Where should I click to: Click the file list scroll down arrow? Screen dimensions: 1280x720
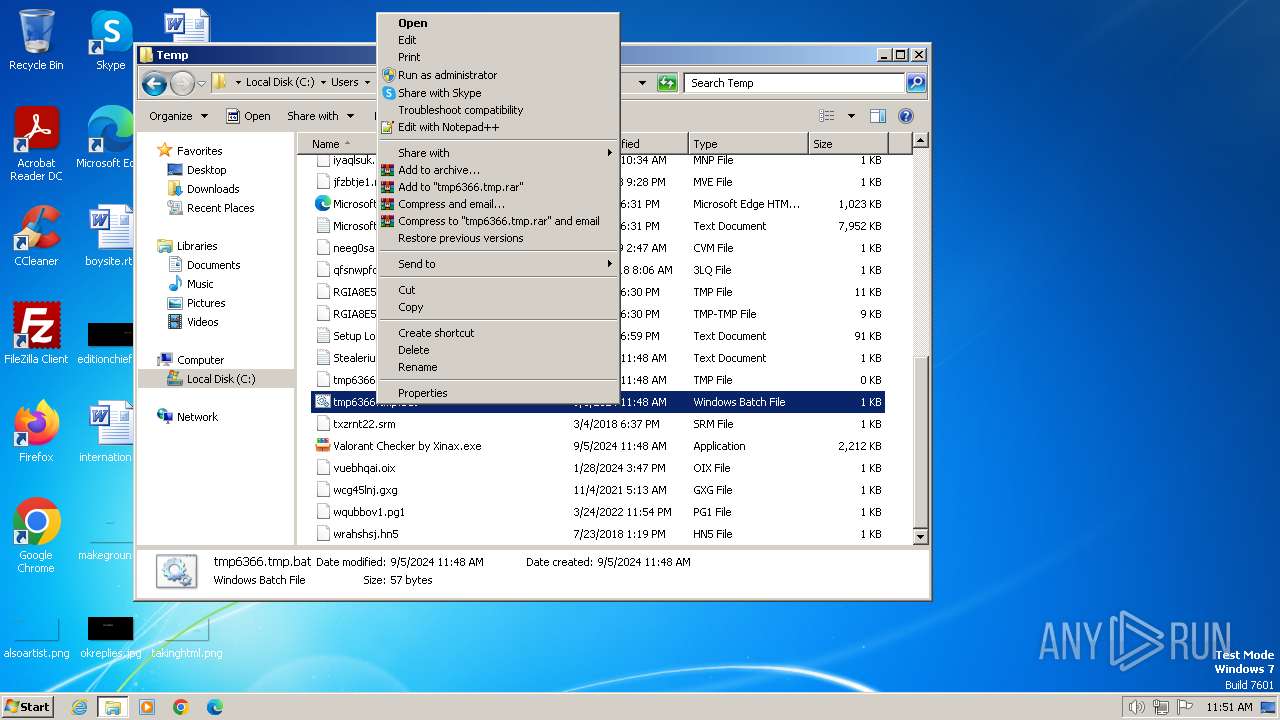pos(921,536)
